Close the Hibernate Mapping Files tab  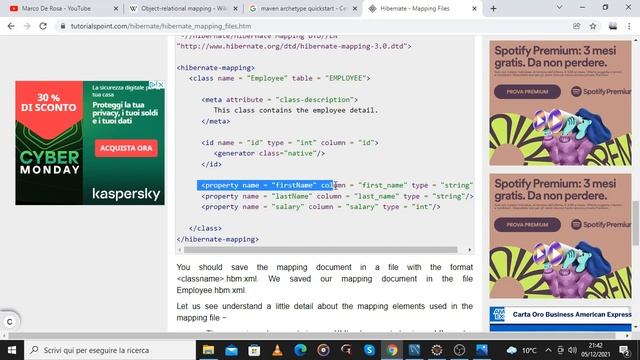tap(474, 8)
